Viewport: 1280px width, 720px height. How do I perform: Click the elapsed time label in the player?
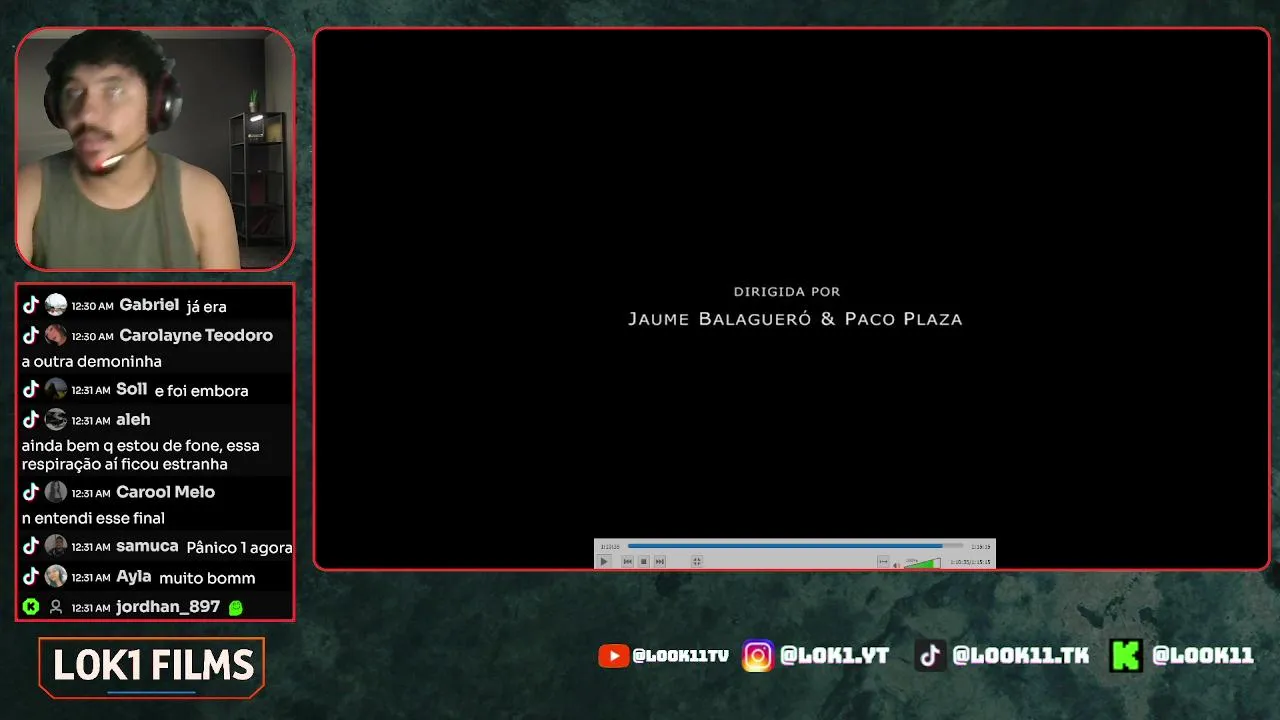[x=610, y=546]
